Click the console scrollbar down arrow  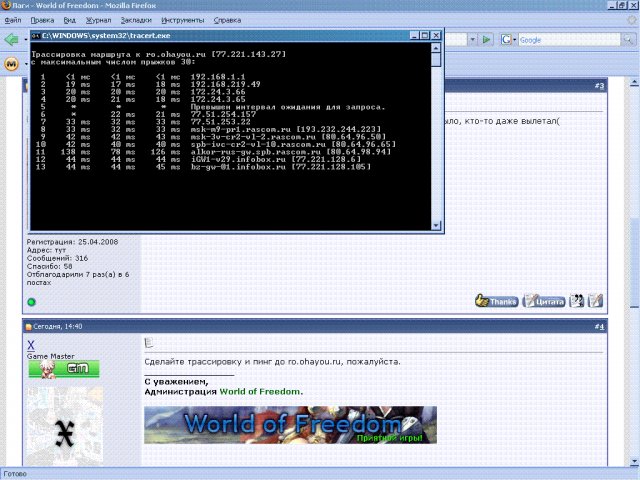[436, 225]
